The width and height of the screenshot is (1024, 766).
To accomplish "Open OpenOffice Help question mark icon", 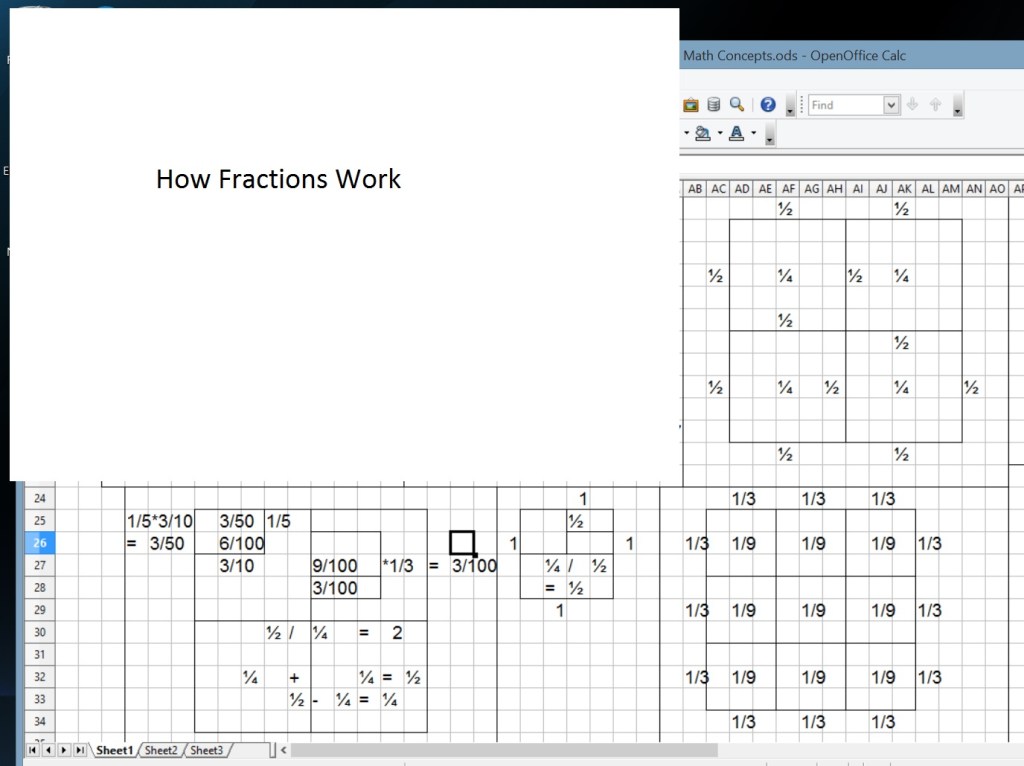I will (x=768, y=105).
